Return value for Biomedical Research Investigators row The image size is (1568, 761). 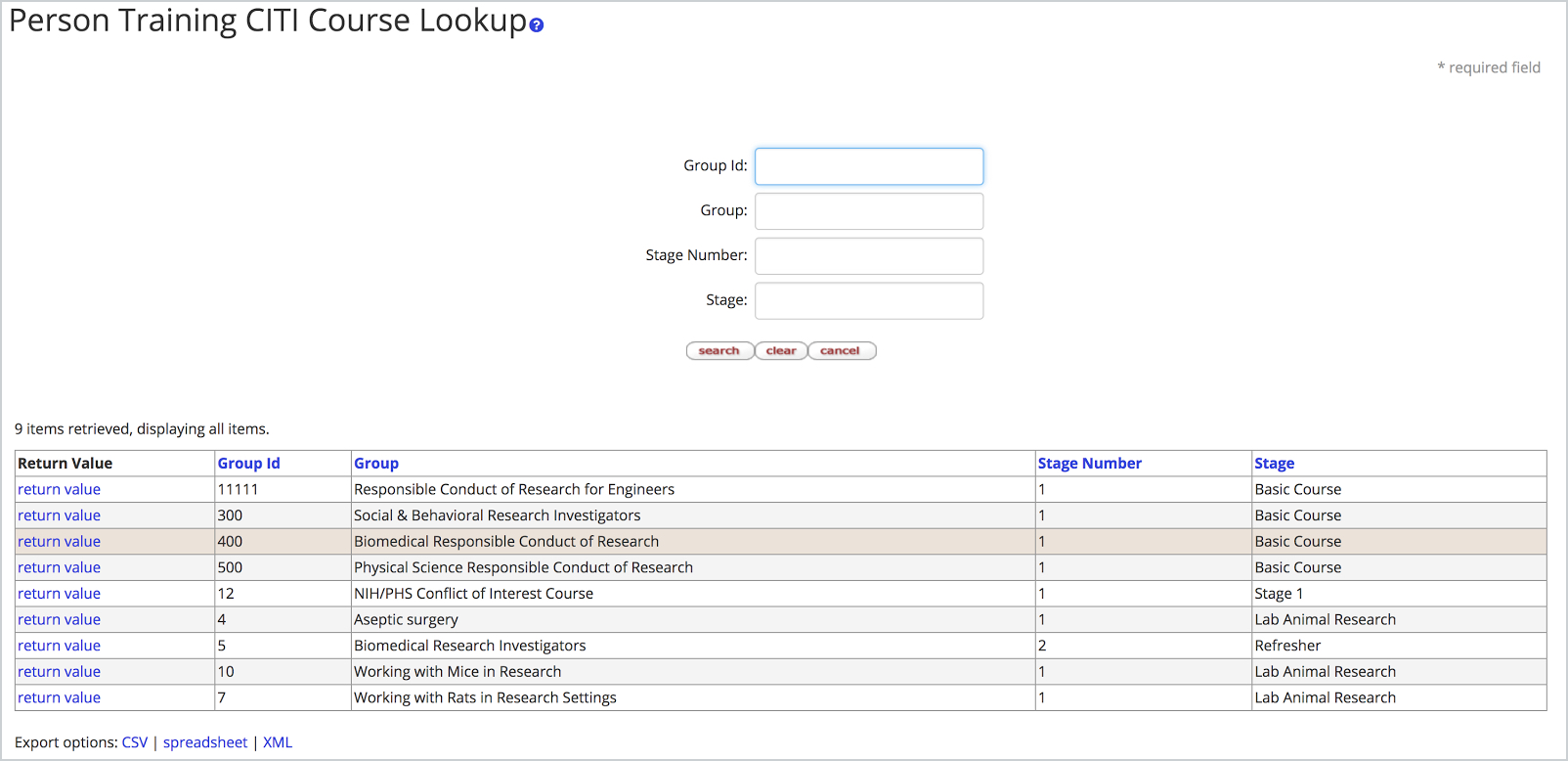[59, 646]
